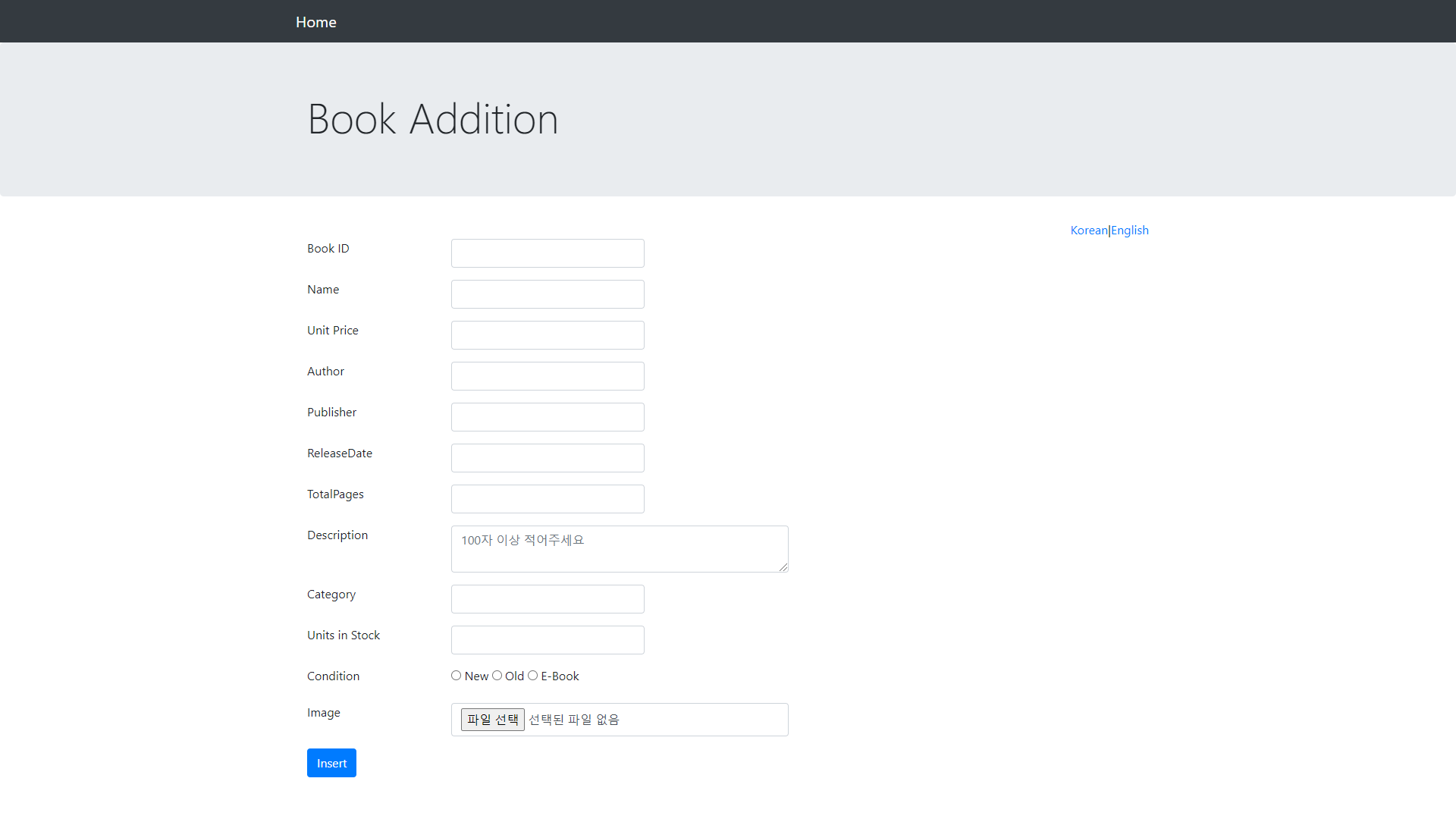Screen dimensions: 1456x819
Task: Click the Unit Price input box
Action: (x=547, y=335)
